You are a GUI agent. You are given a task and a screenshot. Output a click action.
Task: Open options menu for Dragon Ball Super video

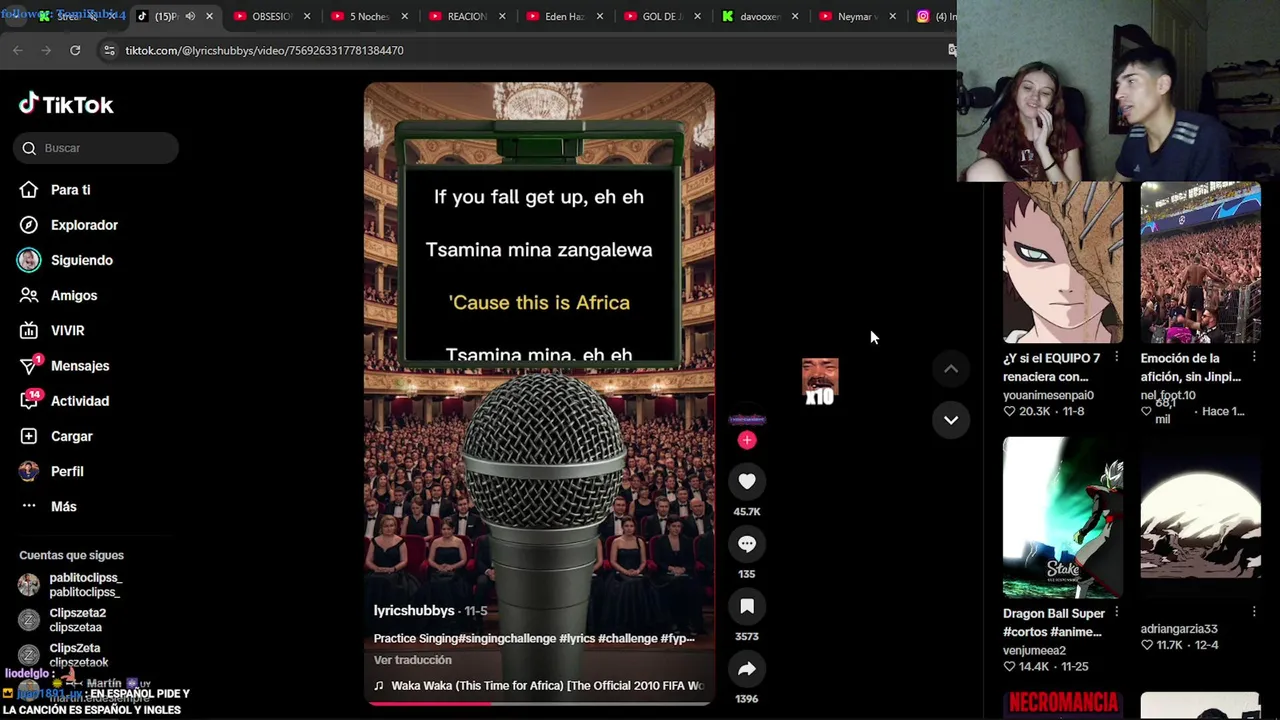tap(1116, 612)
